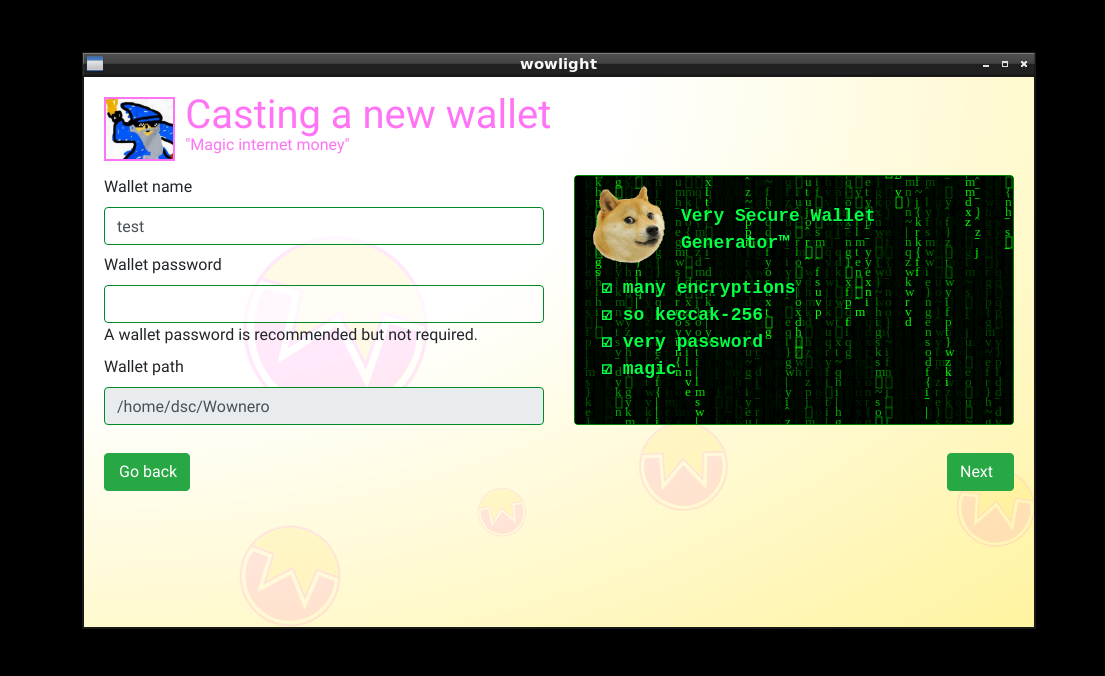Click the "Wallet path" label
Viewport: 1105px width, 676px height.
[x=144, y=367]
